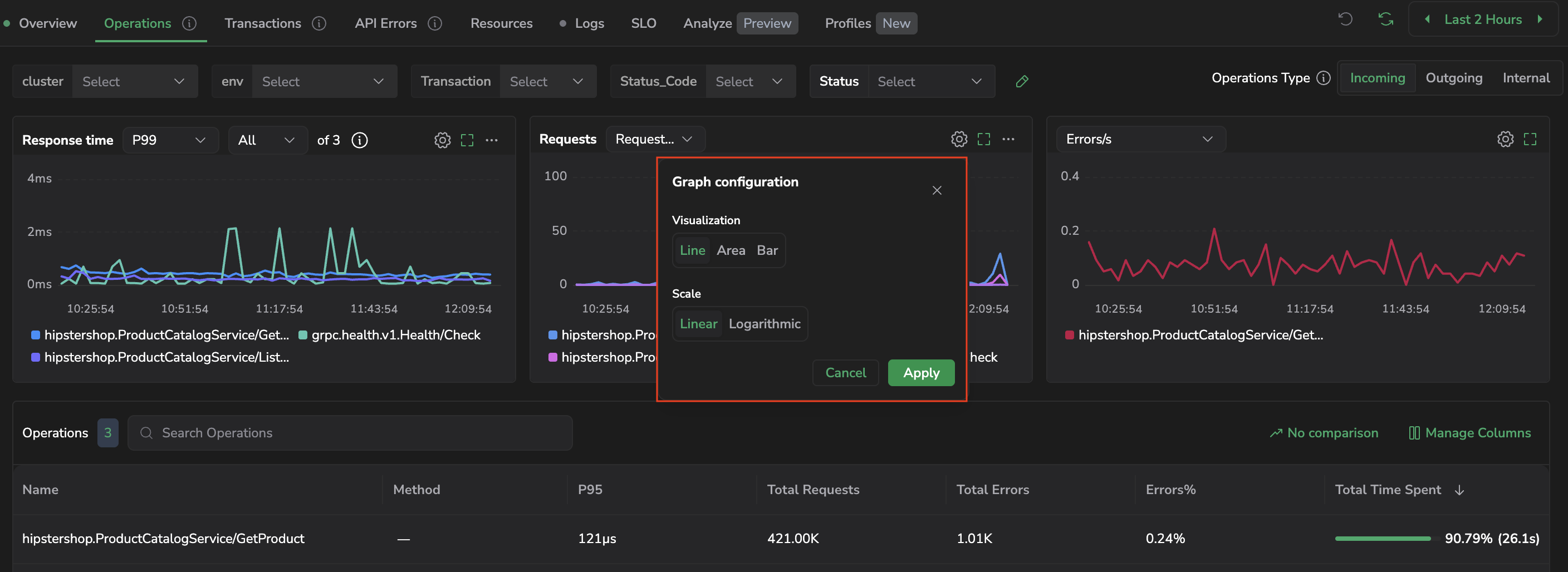Switch to the Logs tab
The image size is (1568, 572).
tap(589, 23)
